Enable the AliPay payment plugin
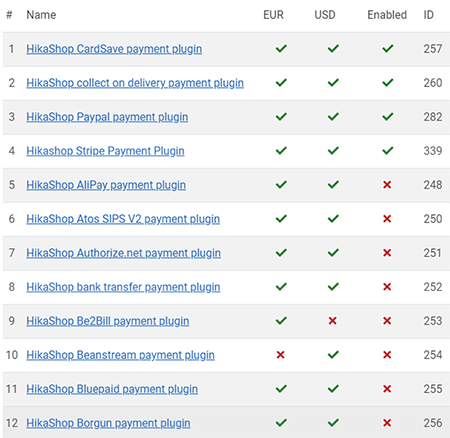The width and height of the screenshot is (450, 438). click(387, 185)
